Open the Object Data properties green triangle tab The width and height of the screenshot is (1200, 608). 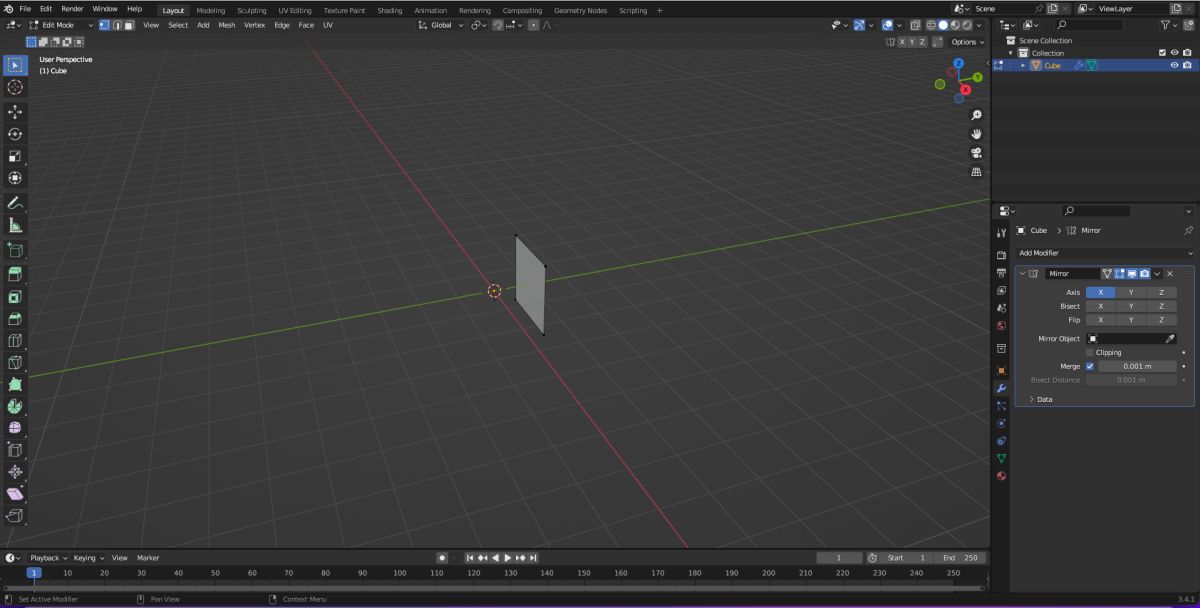pos(1001,458)
